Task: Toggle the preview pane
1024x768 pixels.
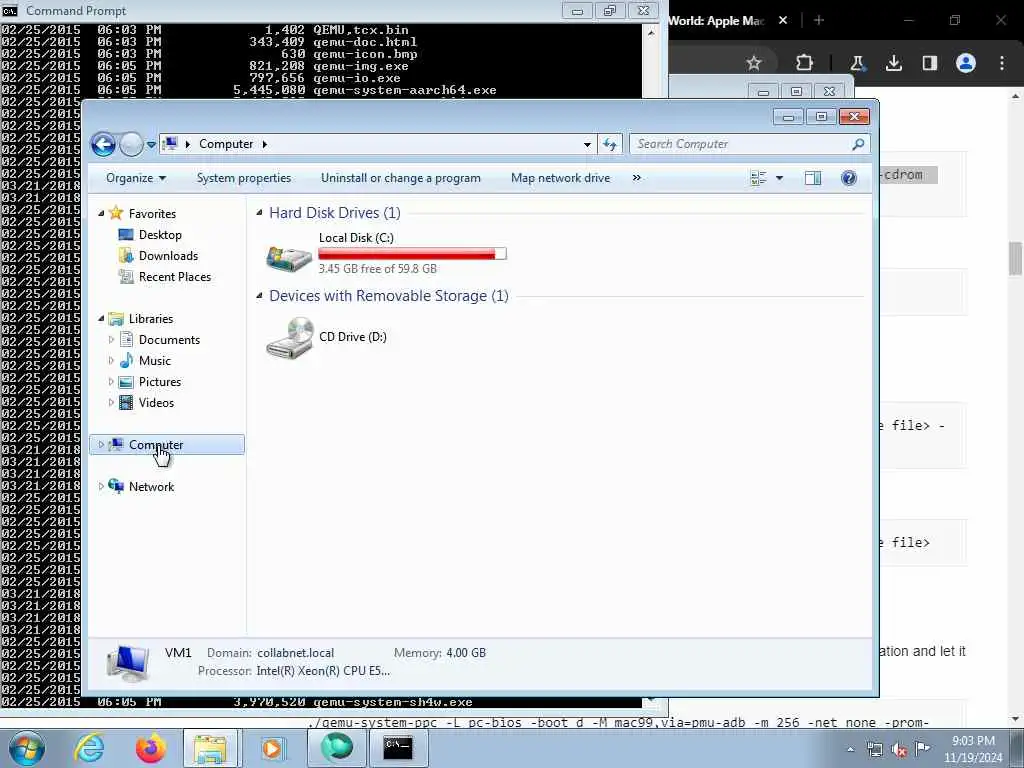Action: tap(813, 178)
